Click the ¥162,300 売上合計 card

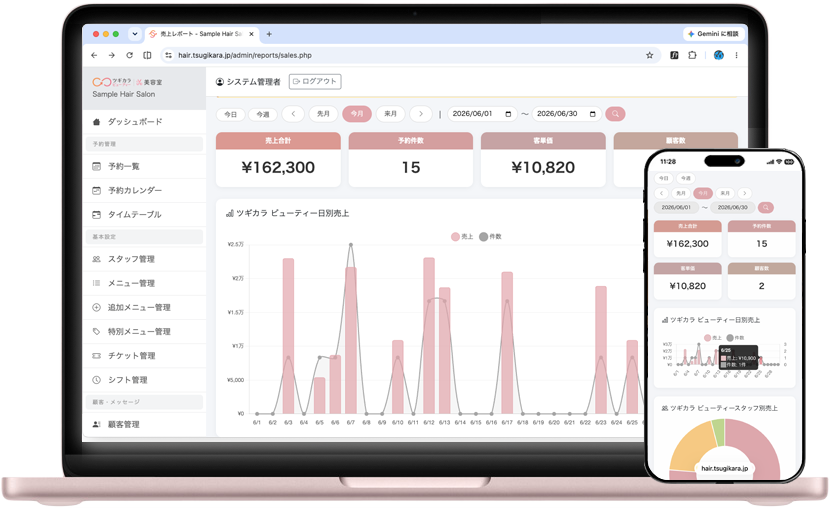click(x=278, y=159)
